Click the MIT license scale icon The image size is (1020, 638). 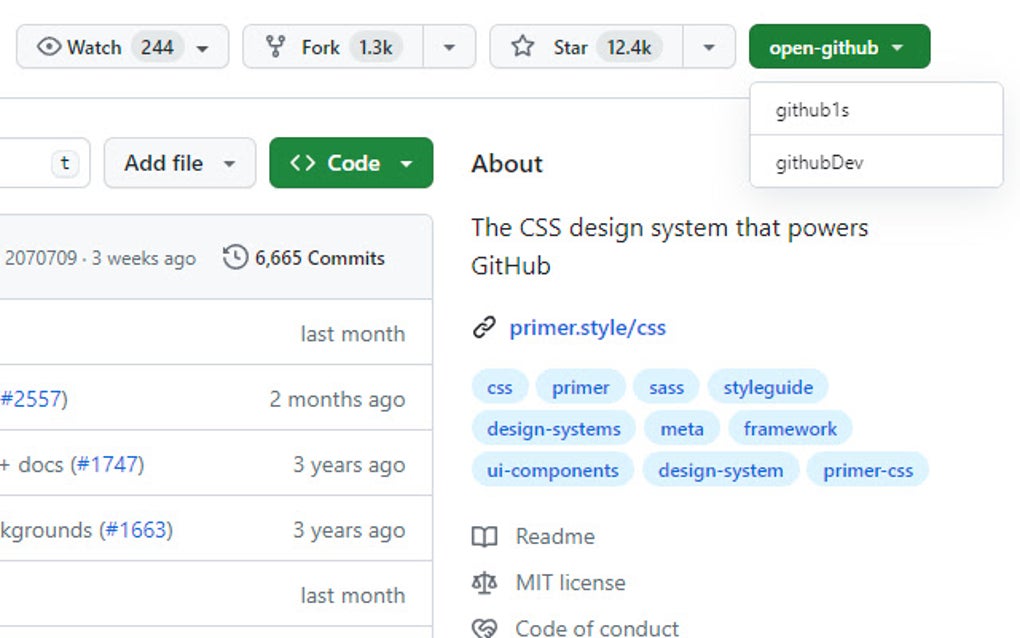click(484, 583)
